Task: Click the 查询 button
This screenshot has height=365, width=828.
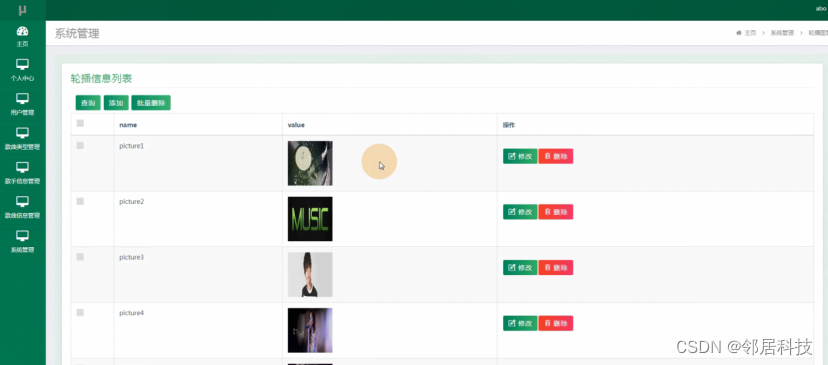Action: pyautogui.click(x=88, y=103)
